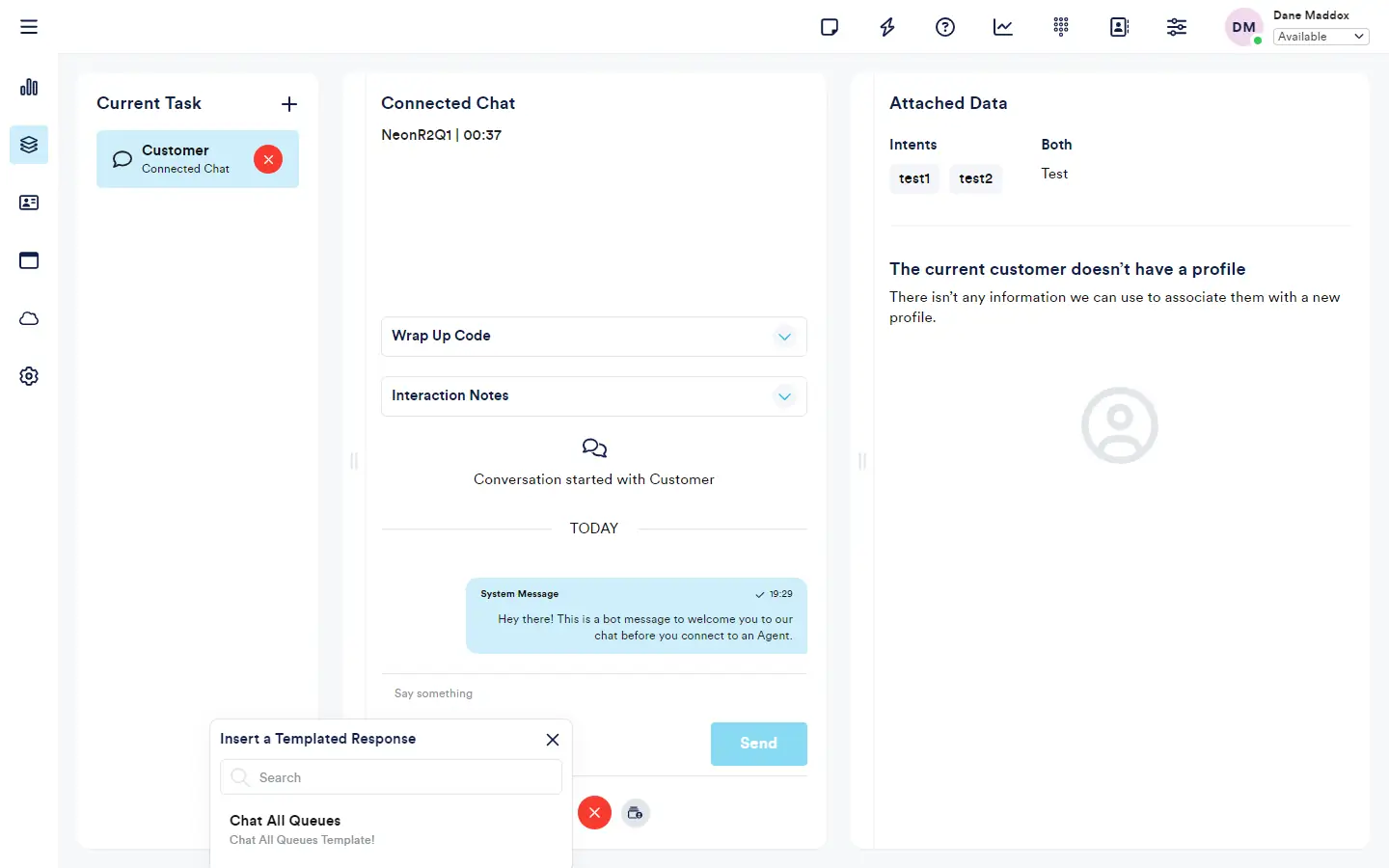Expand the Wrap Up Code section
The width and height of the screenshot is (1389, 868).
(784, 337)
